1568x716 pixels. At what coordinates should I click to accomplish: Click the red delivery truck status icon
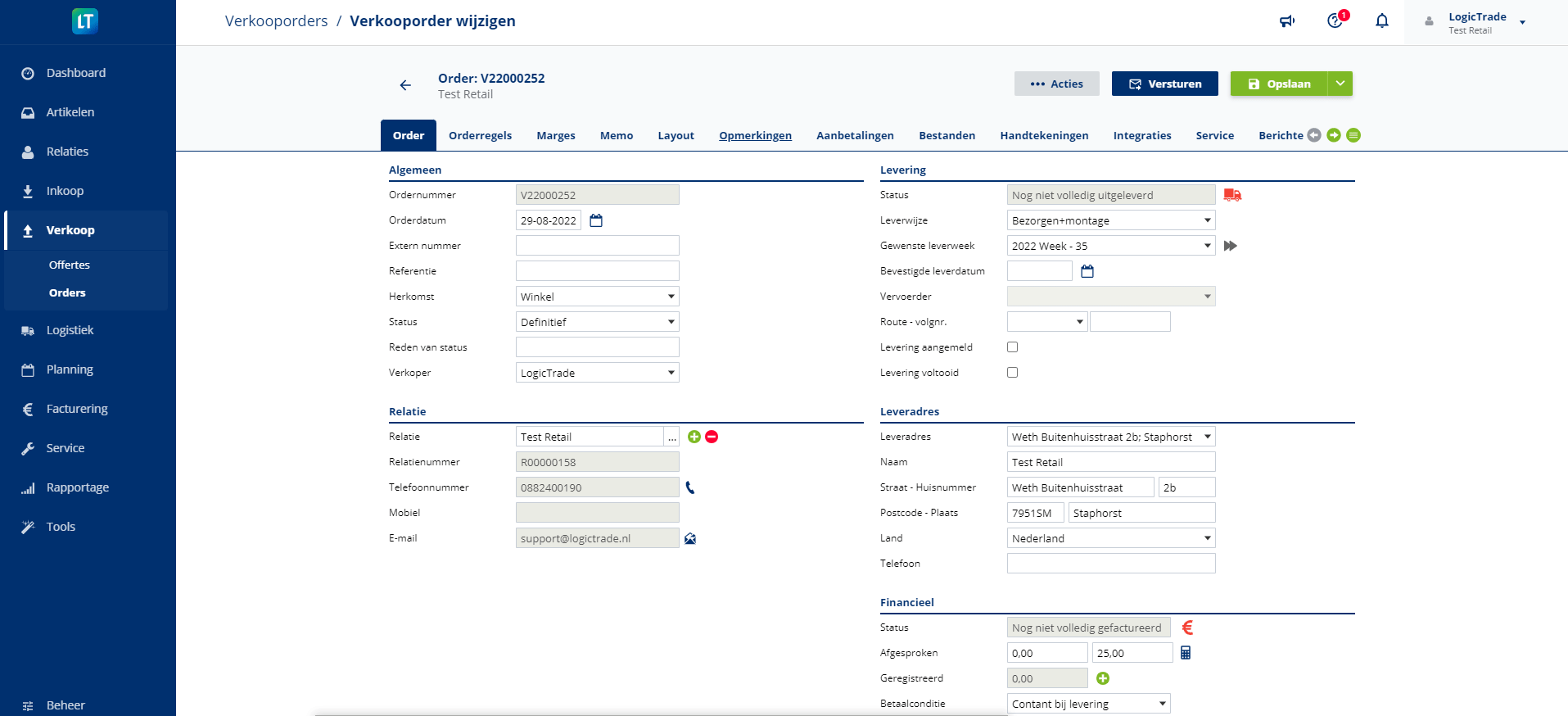click(x=1232, y=195)
